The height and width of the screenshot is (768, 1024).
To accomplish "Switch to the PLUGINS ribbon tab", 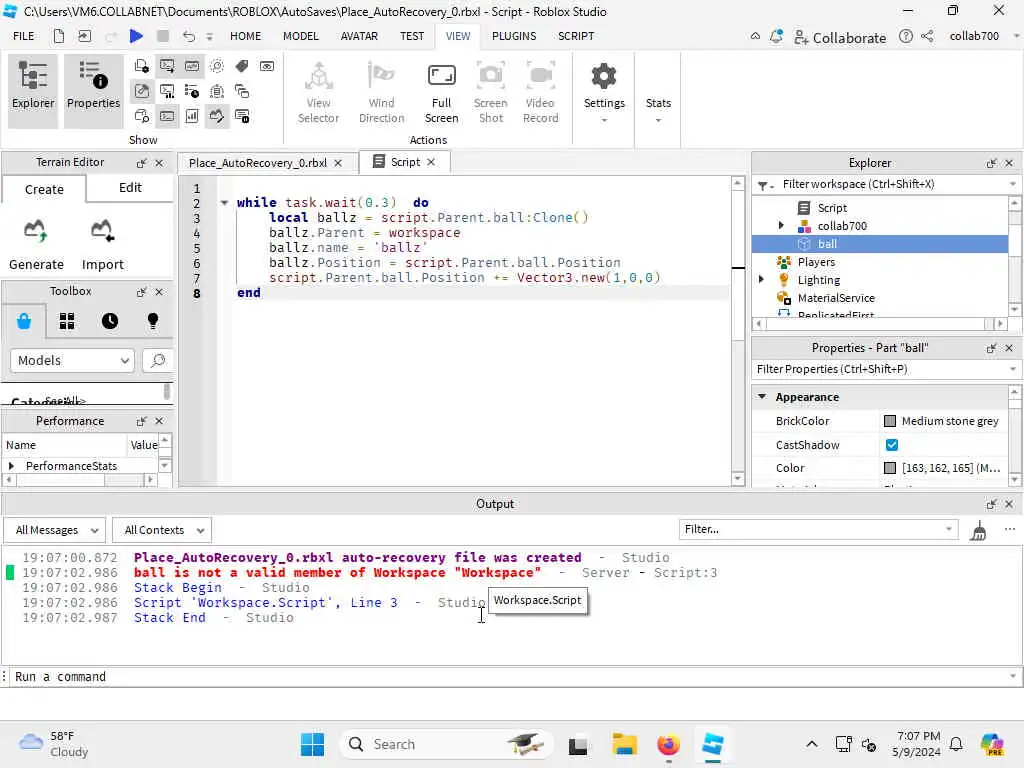I will click(x=514, y=36).
